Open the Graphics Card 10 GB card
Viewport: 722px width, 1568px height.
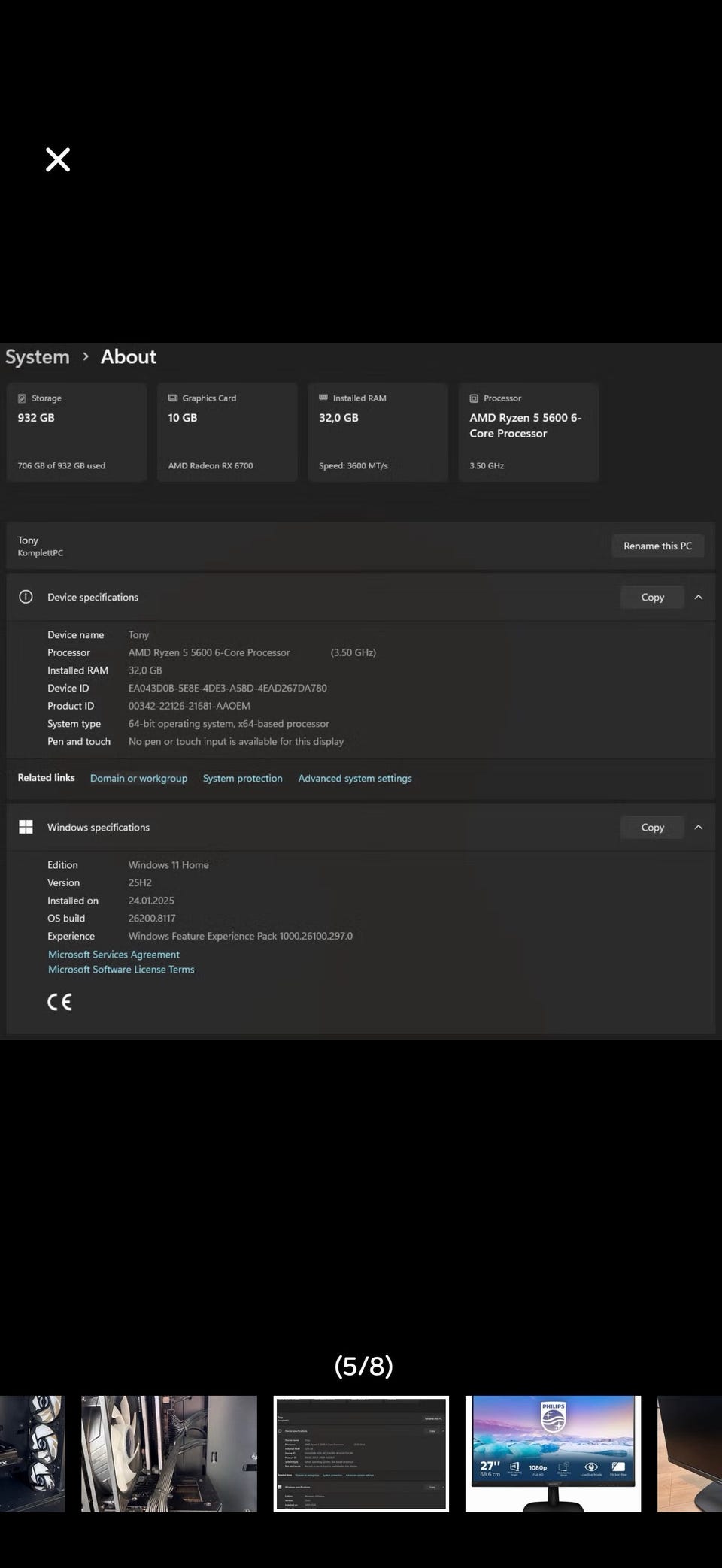[x=227, y=432]
